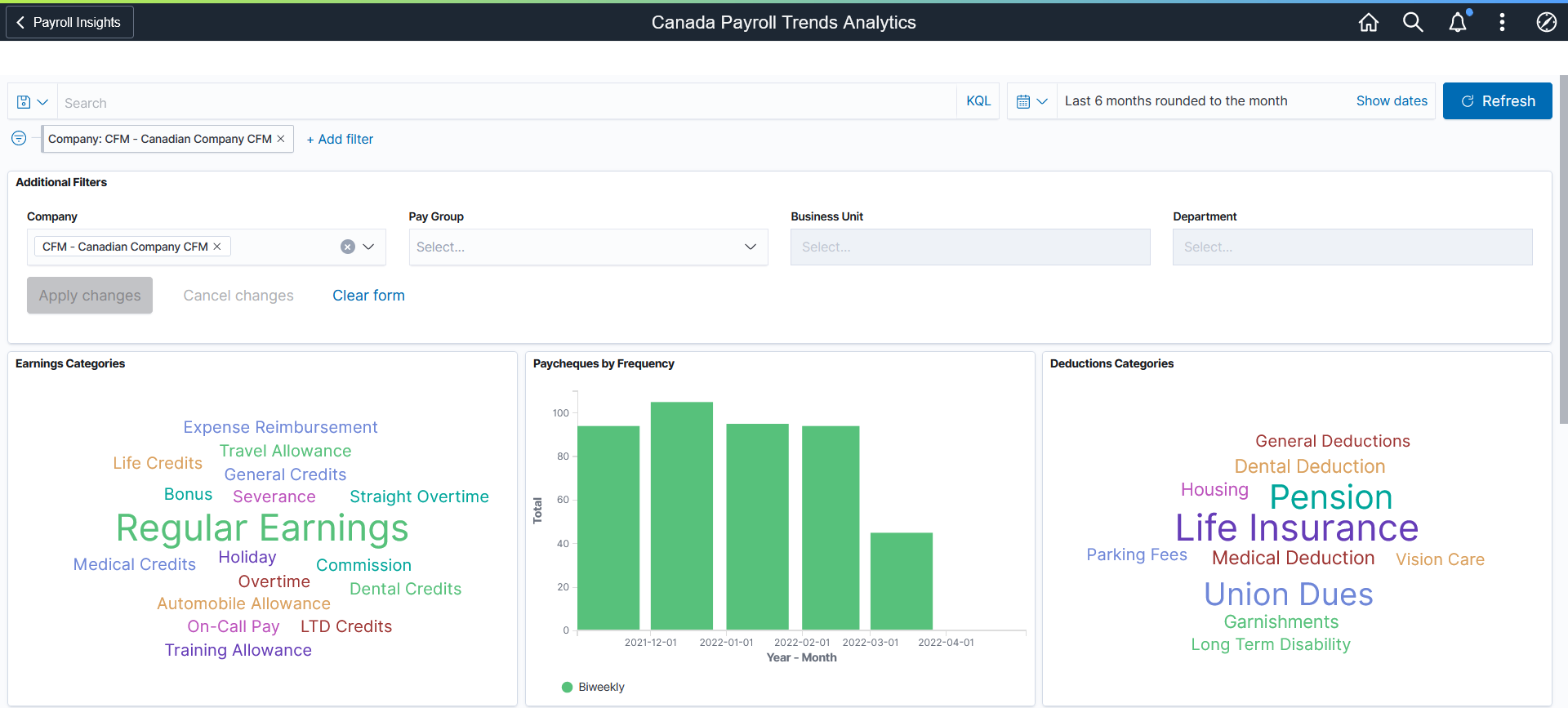
Task: Select Vision Care tag
Action: point(1440,559)
